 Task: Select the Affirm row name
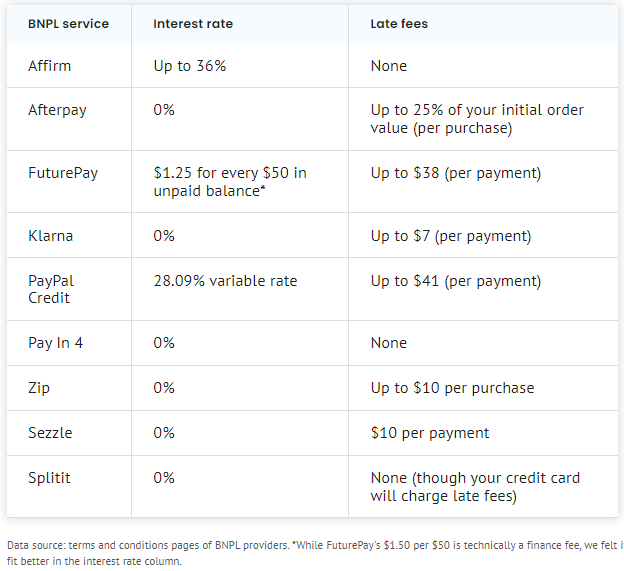49,66
